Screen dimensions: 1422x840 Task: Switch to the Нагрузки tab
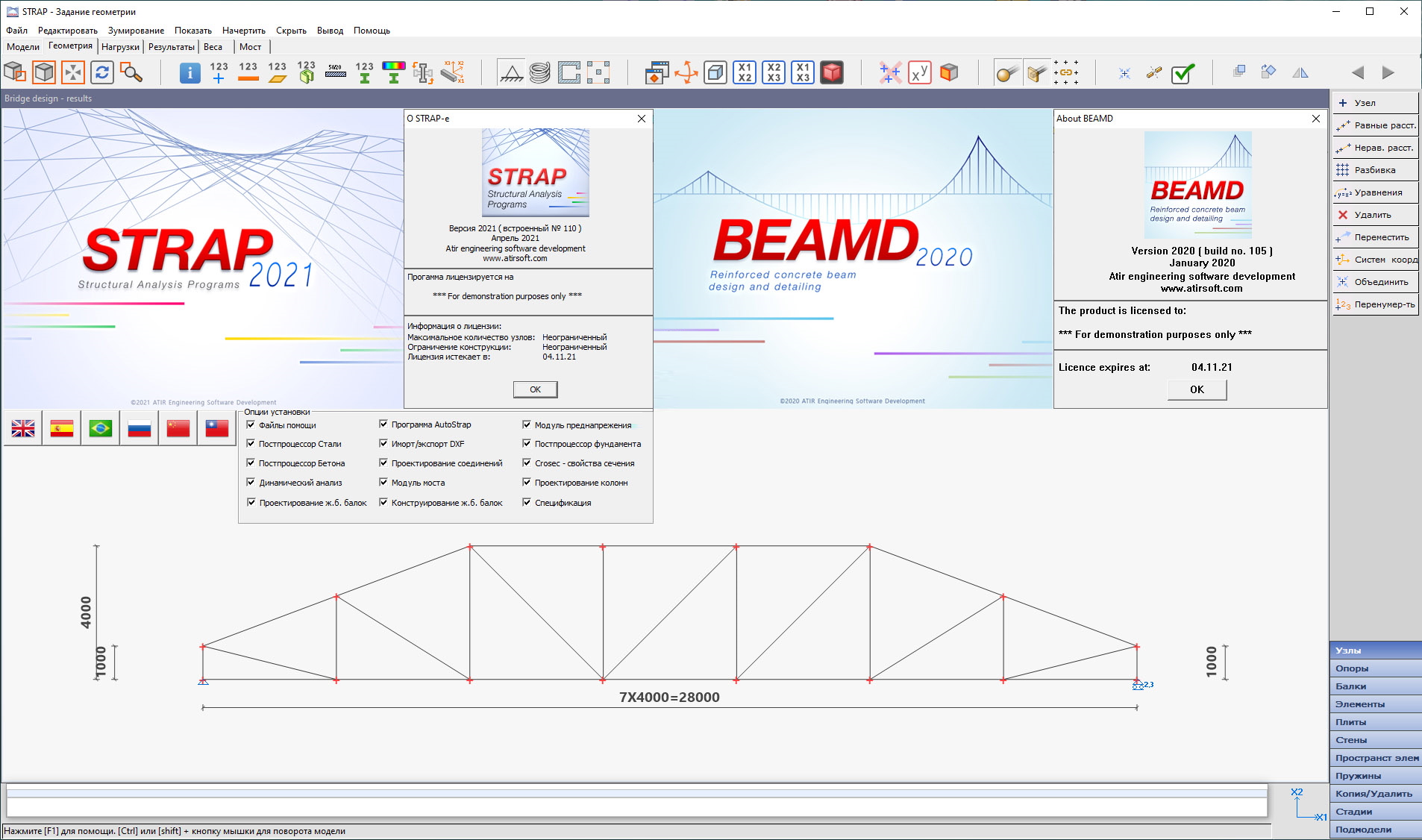pos(120,47)
